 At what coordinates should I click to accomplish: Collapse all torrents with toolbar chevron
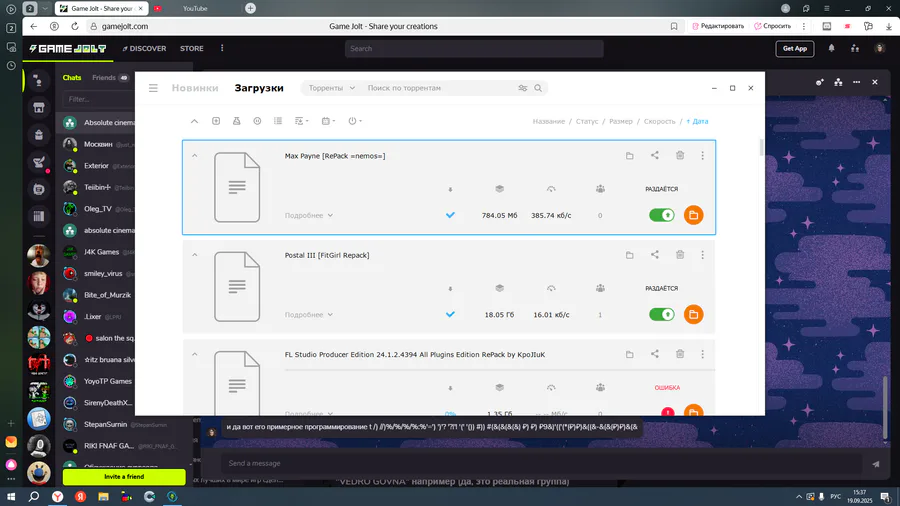[x=195, y=121]
